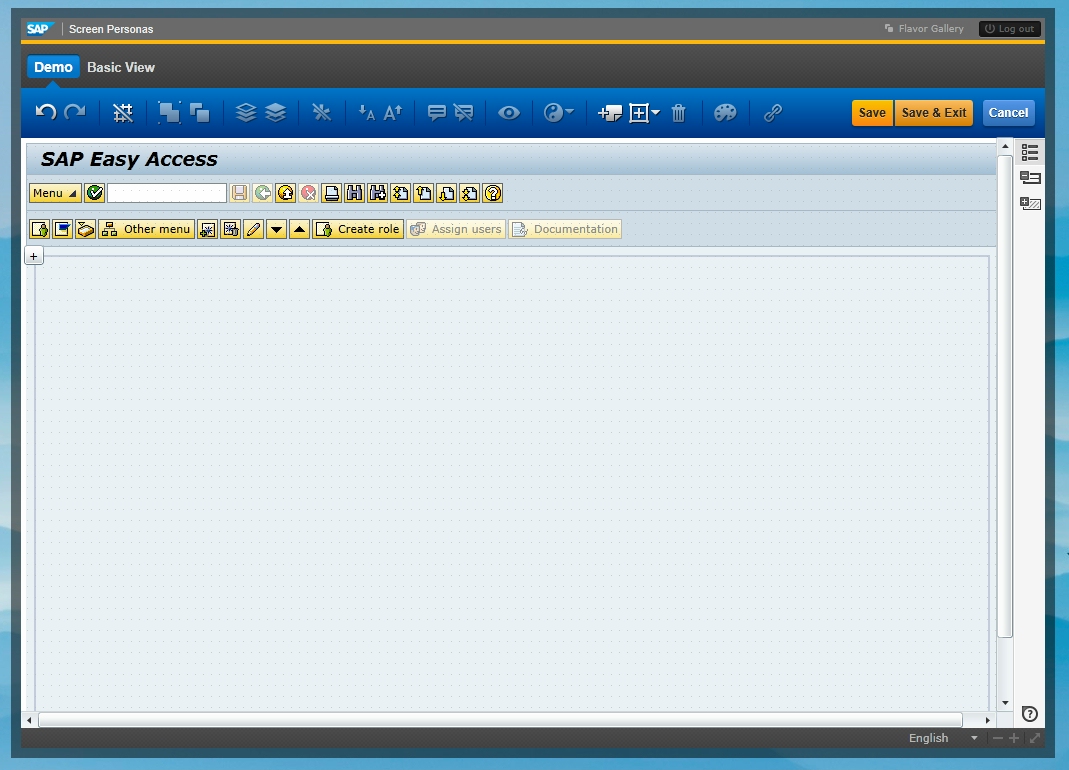Viewport: 1069px width, 770px height.
Task: Click the Redo arrow in the editor toolbar
Action: pos(75,112)
